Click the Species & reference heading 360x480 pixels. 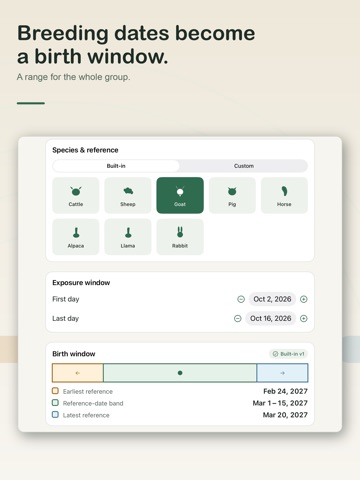point(85,150)
